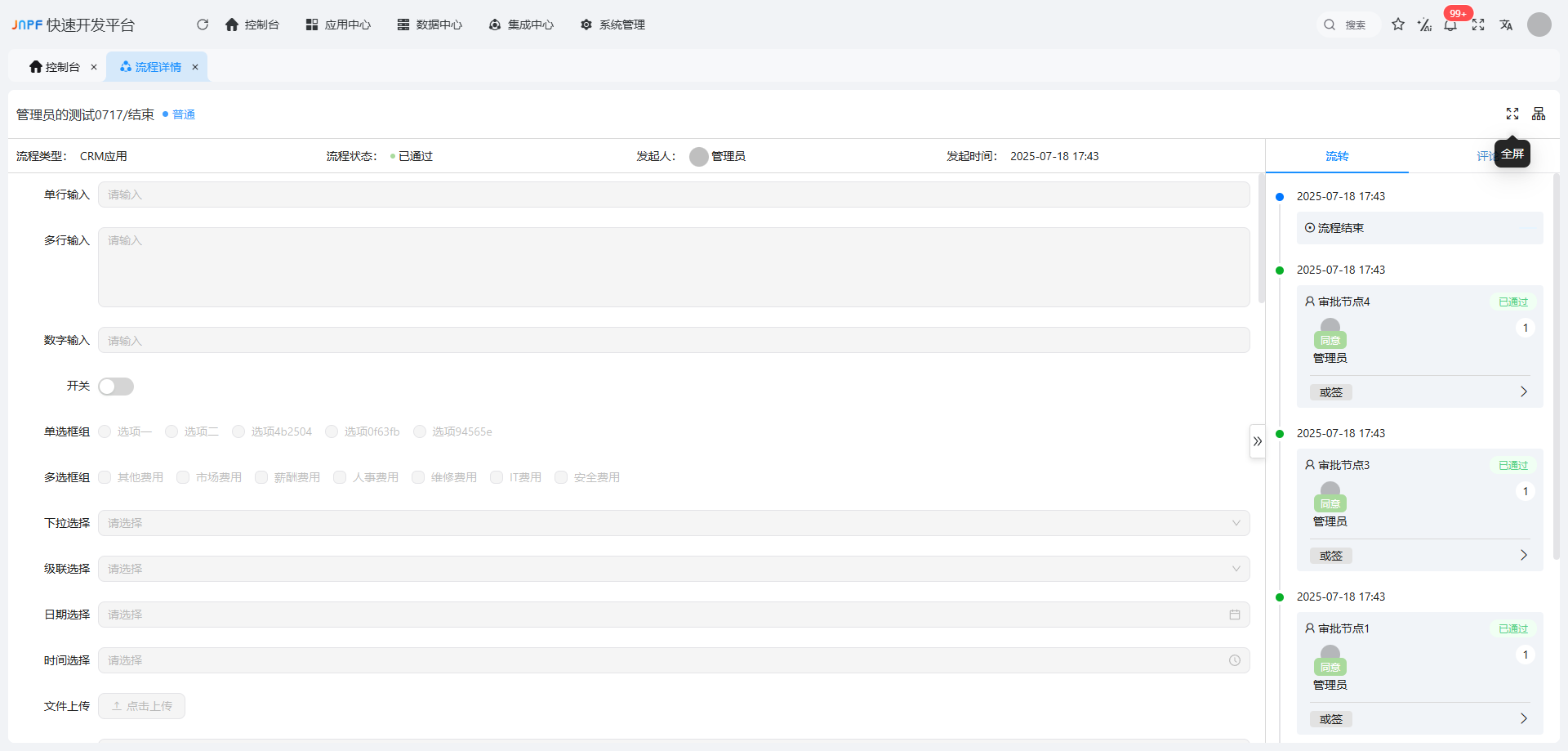Toggle the 开关 switch
This screenshot has height=751, width=1568.
(116, 387)
